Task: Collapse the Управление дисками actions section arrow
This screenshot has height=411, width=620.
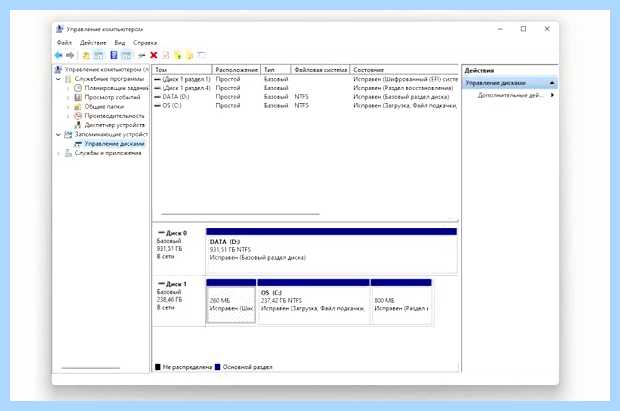Action: point(552,83)
